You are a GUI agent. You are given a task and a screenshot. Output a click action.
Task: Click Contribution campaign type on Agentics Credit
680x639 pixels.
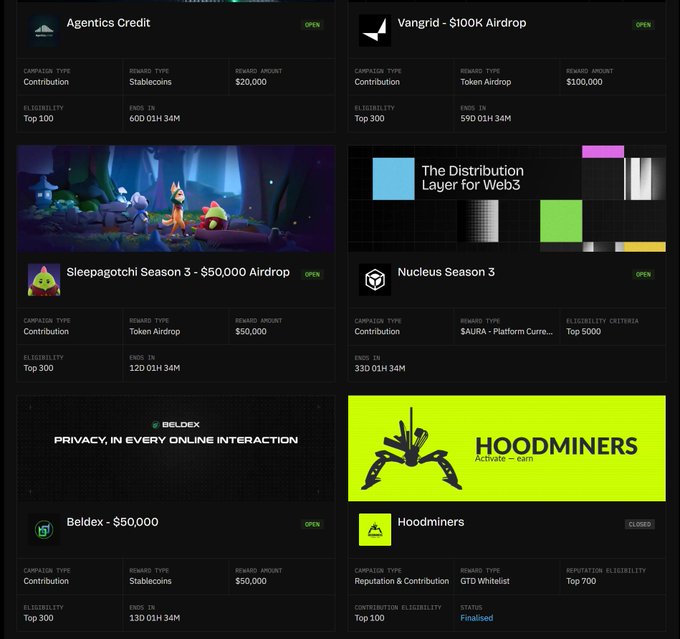tap(46, 82)
